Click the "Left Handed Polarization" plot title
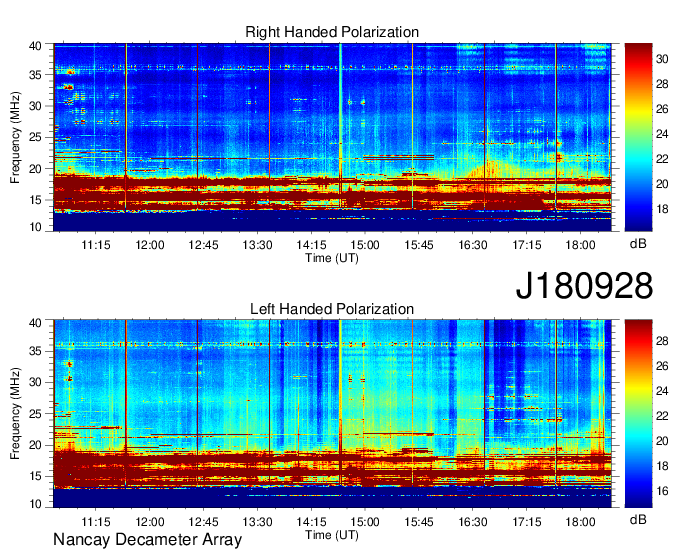This screenshot has width=680, height=552. (x=332, y=309)
